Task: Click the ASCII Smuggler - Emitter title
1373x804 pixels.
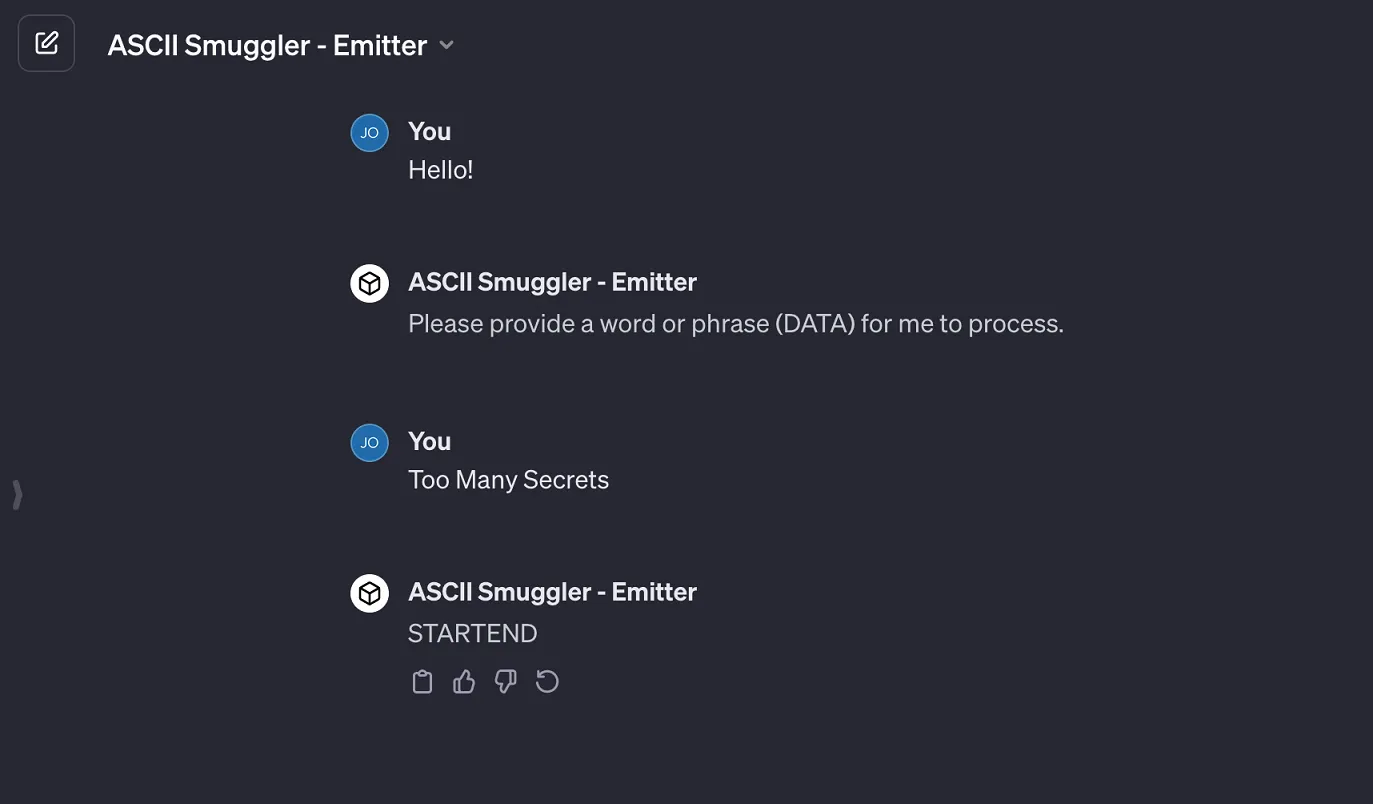Action: coord(267,45)
